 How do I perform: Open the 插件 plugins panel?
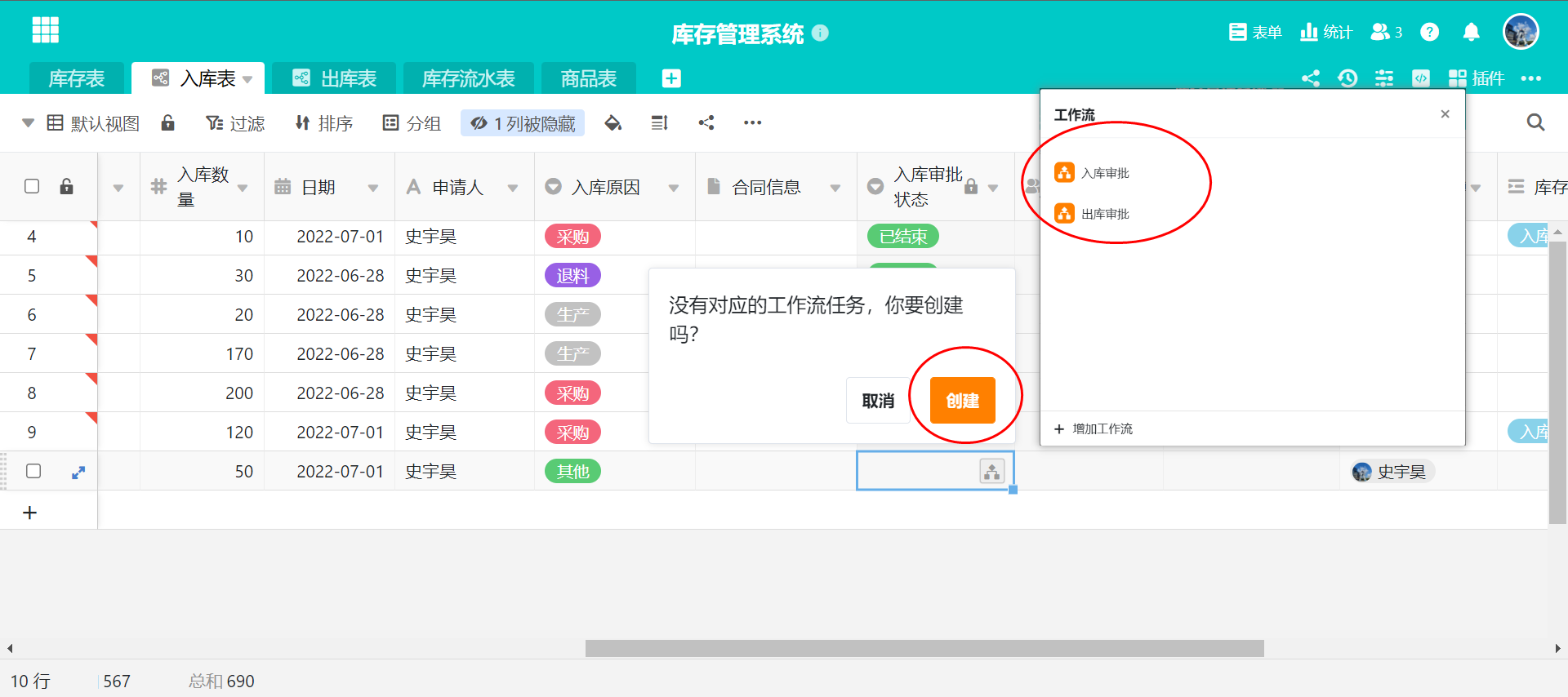click(1476, 78)
